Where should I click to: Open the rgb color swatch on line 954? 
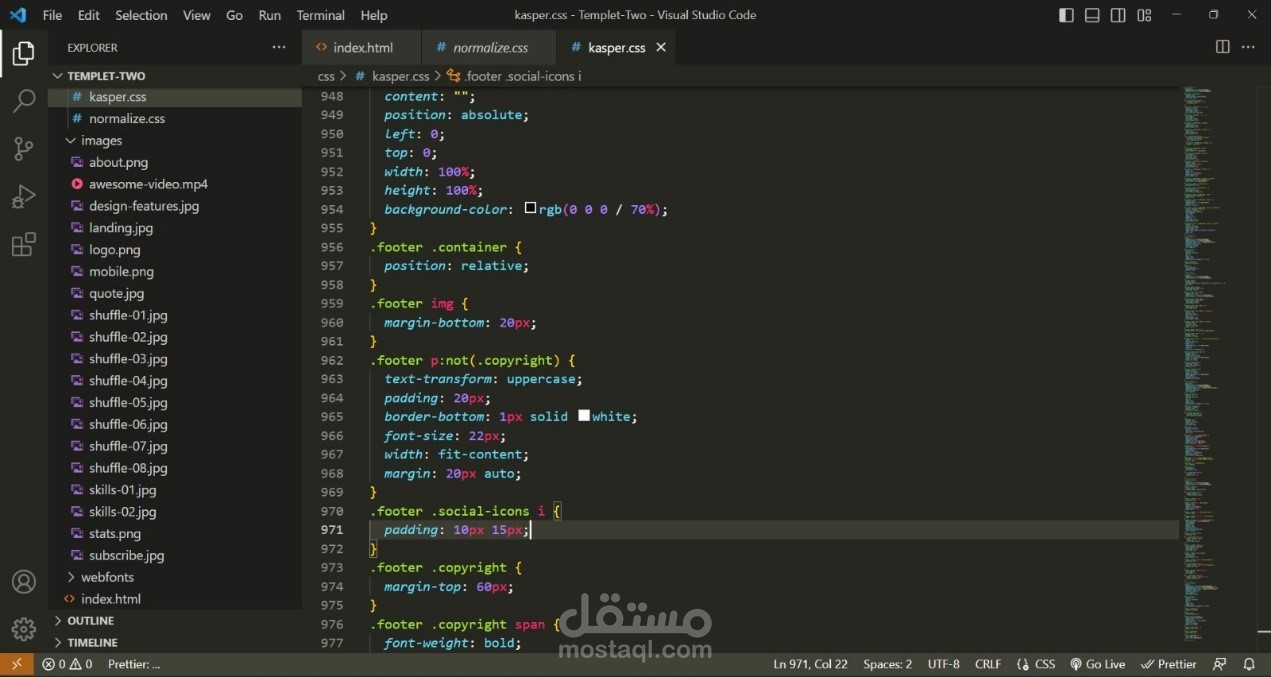pos(531,209)
